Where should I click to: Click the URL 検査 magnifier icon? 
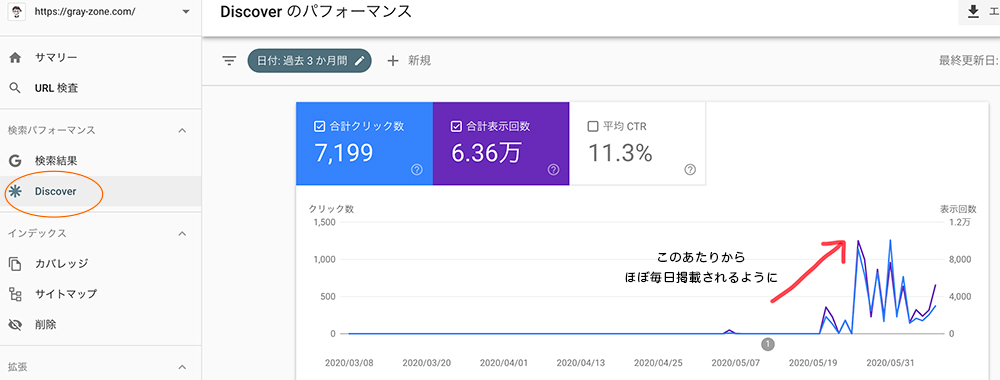(x=16, y=88)
